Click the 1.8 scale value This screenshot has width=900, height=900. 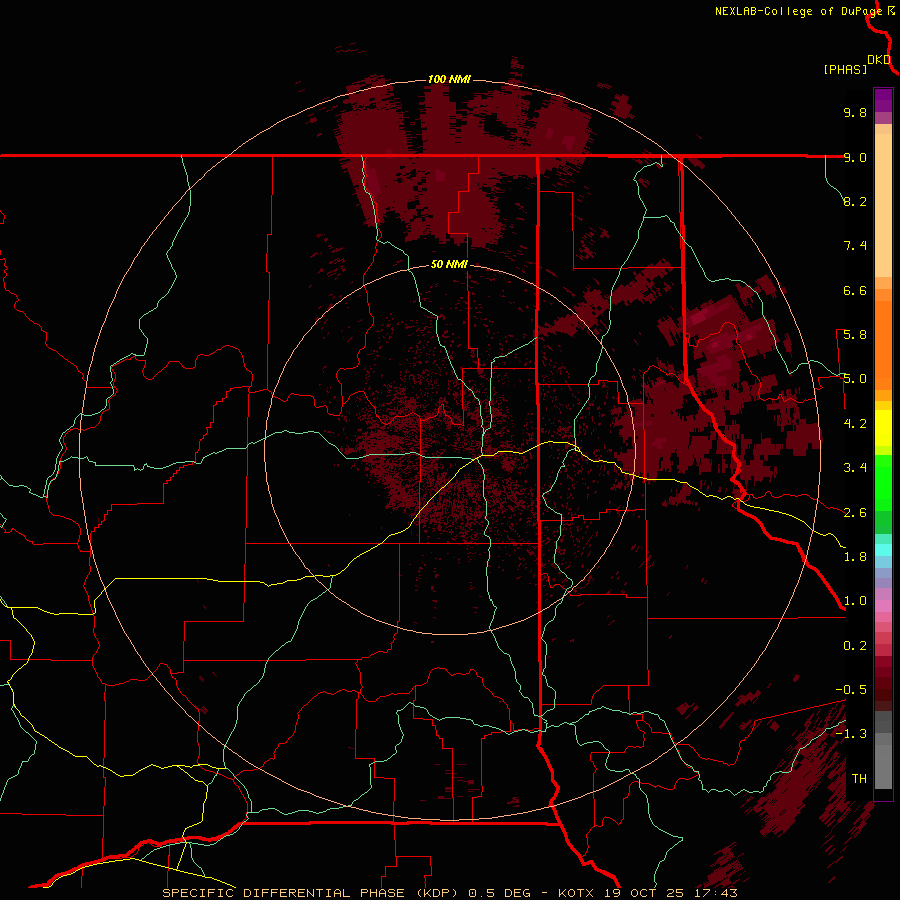tap(855, 557)
